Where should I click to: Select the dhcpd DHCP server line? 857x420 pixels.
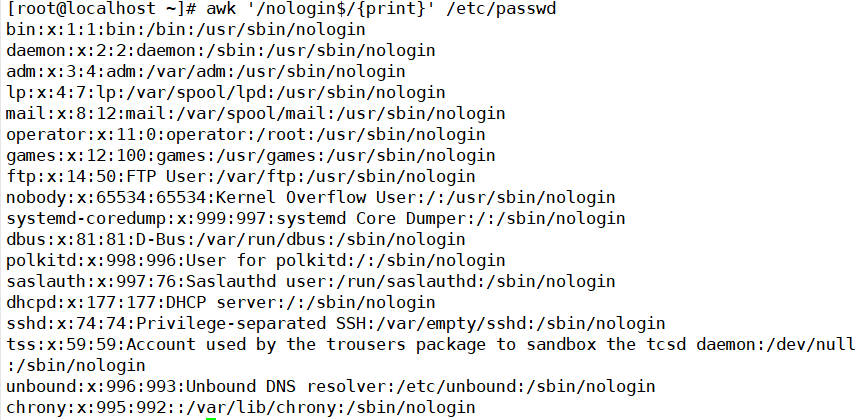[221, 302]
